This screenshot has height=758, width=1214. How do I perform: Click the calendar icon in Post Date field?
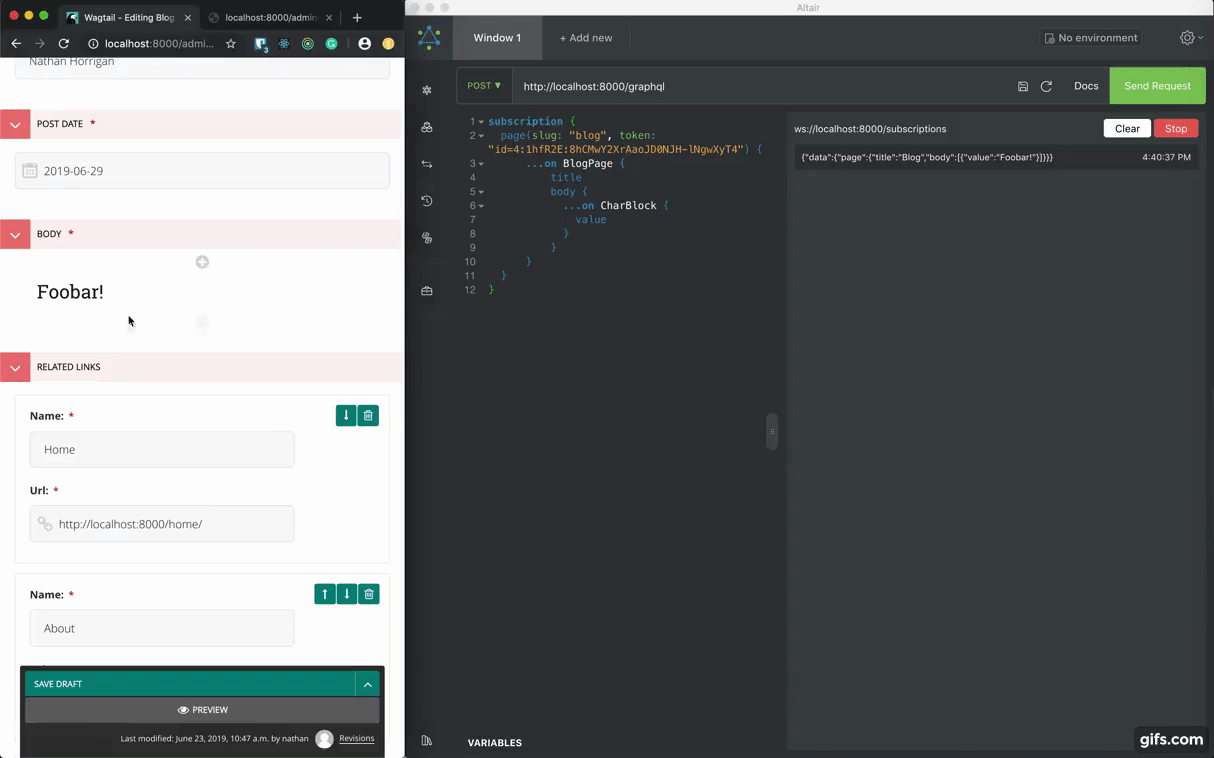(x=30, y=171)
